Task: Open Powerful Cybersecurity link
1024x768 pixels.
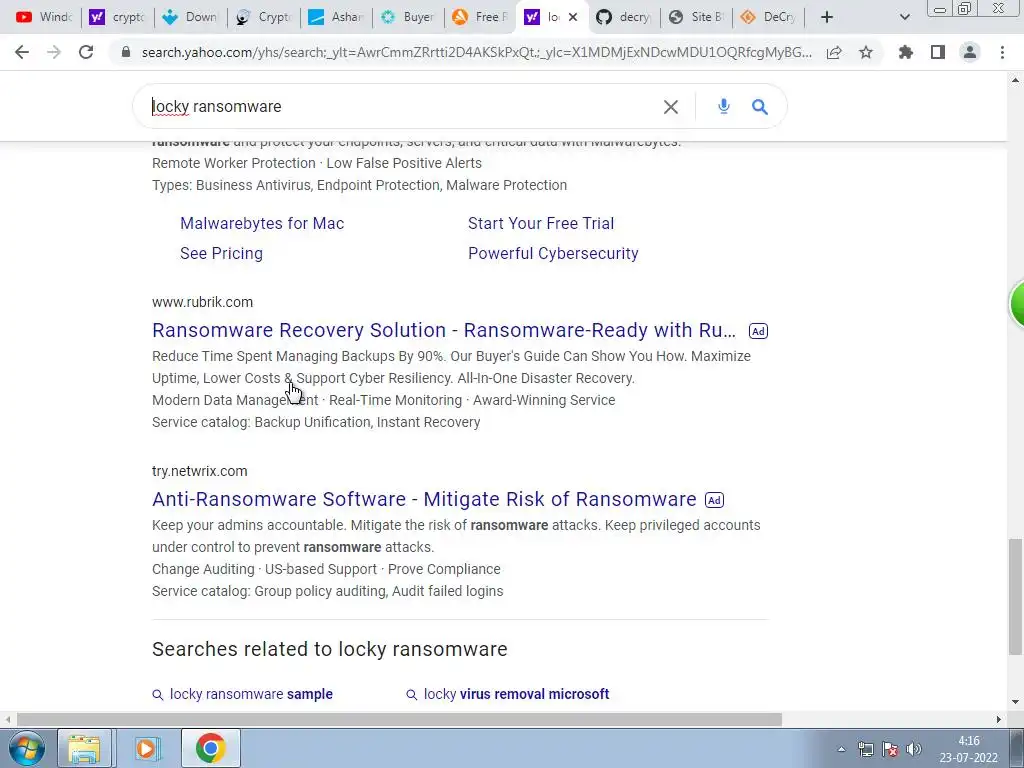Action: coord(553,253)
